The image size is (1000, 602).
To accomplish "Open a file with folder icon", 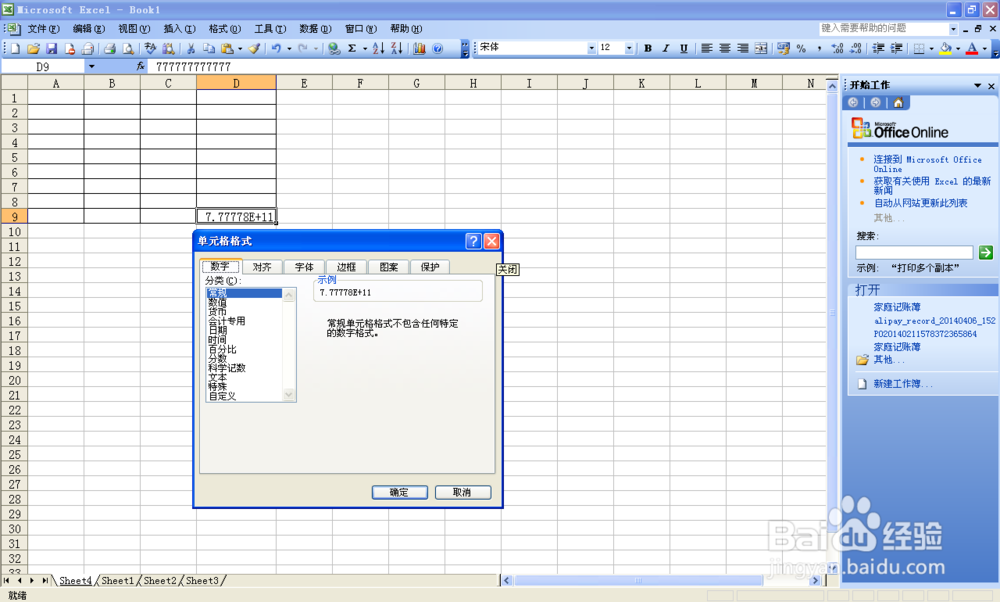I will (x=34, y=48).
